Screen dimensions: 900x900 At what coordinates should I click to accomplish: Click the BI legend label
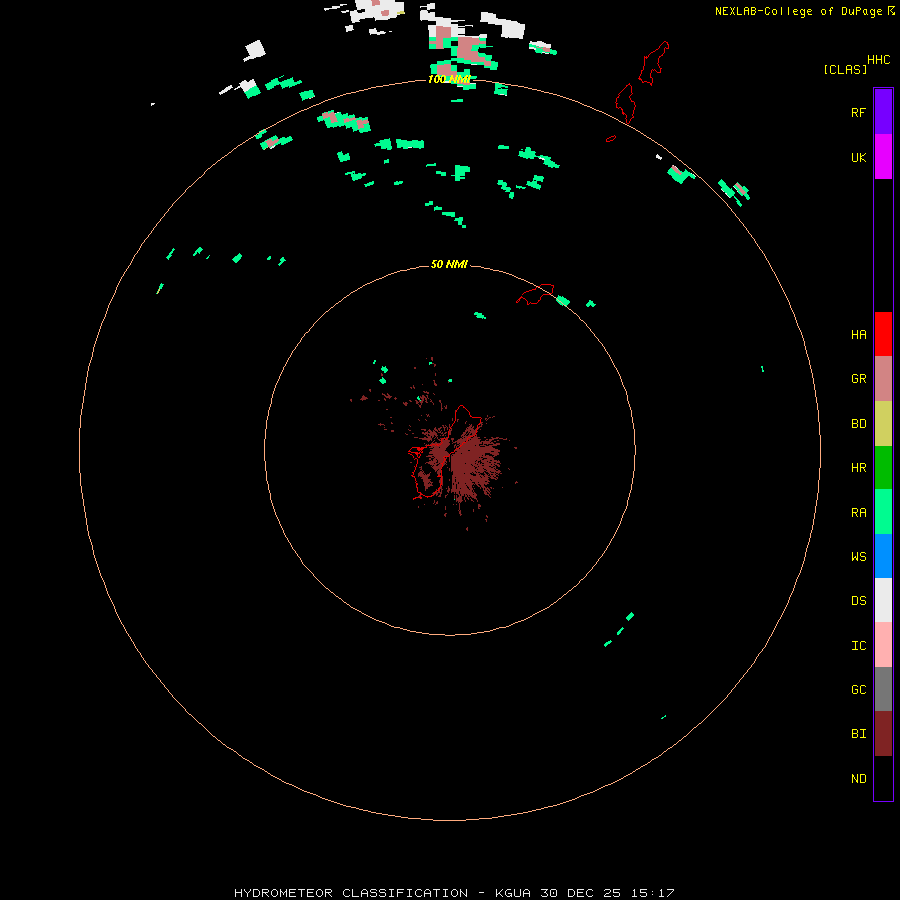tap(858, 734)
